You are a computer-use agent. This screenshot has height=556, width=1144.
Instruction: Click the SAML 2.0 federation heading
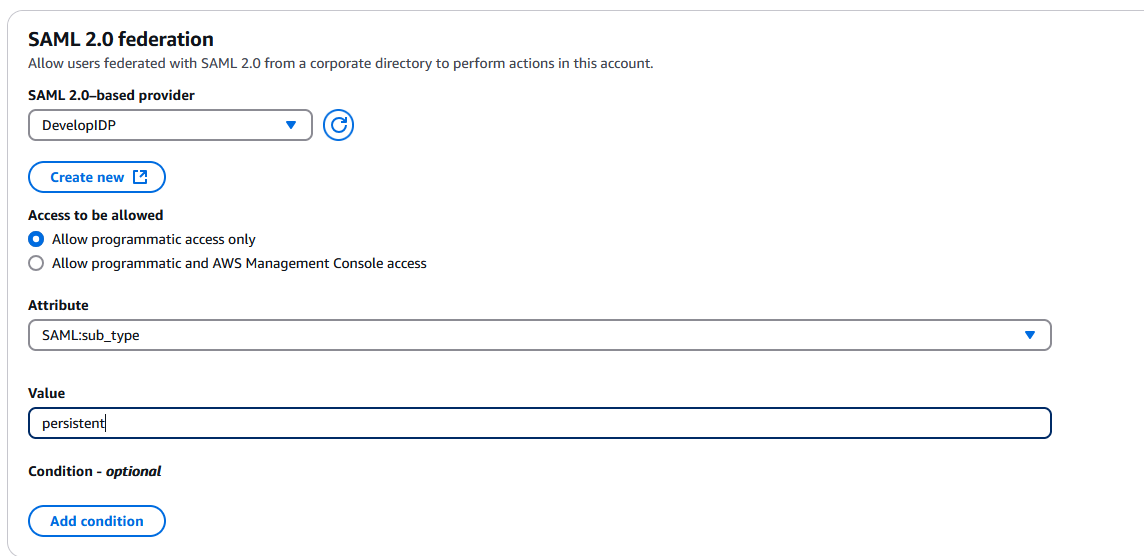tap(121, 40)
